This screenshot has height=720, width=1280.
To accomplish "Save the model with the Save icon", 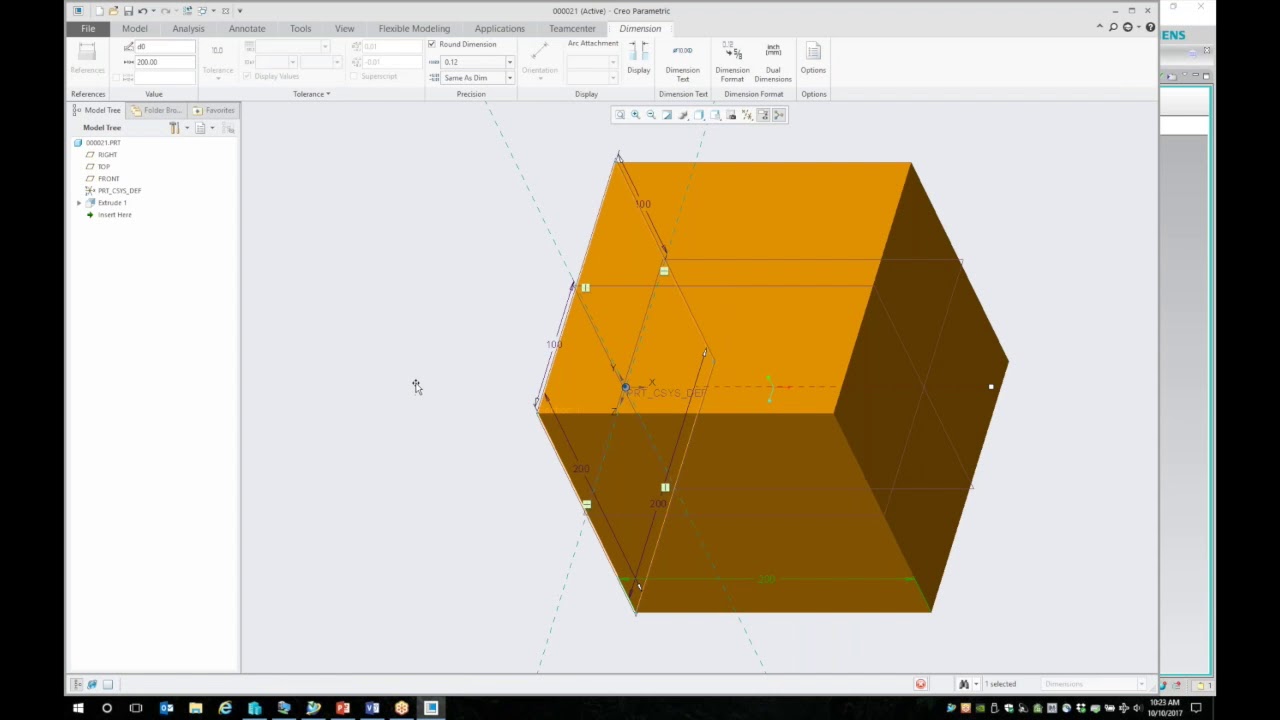I will [128, 11].
